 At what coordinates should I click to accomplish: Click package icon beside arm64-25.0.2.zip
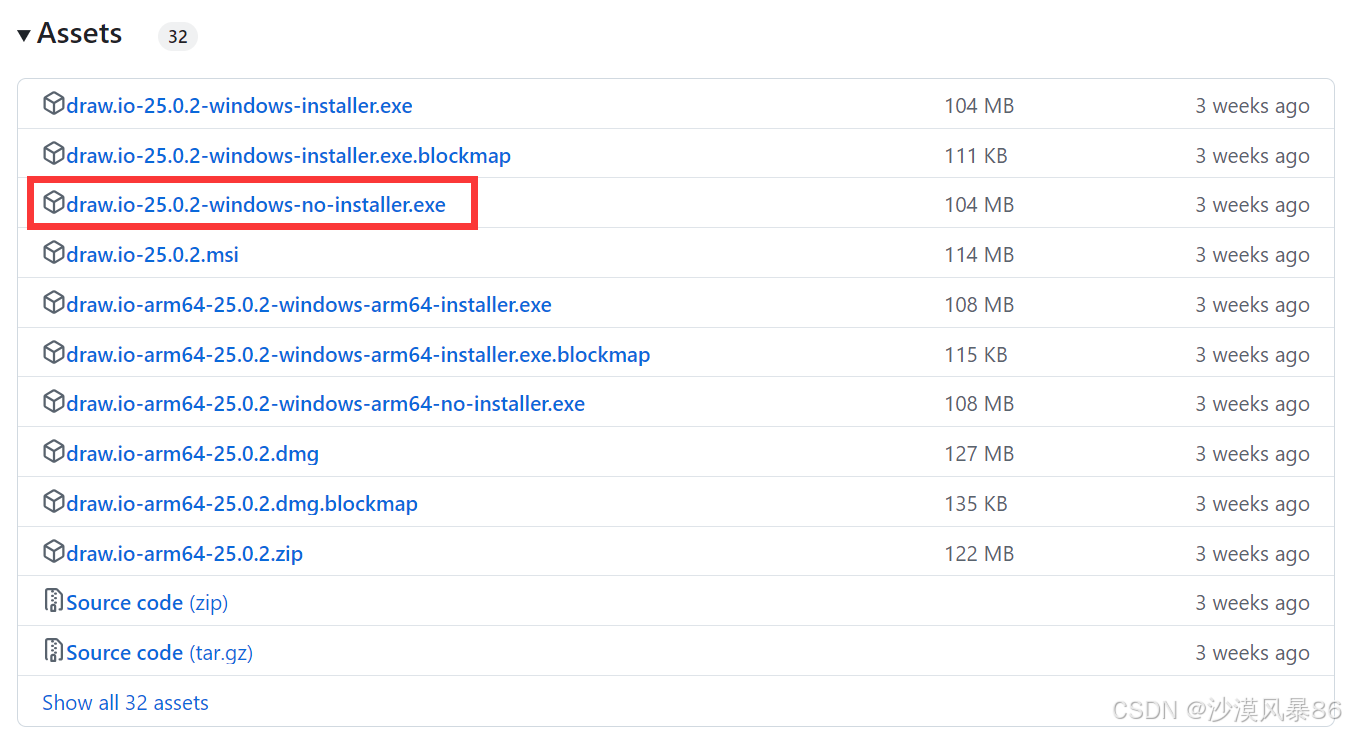tap(53, 552)
